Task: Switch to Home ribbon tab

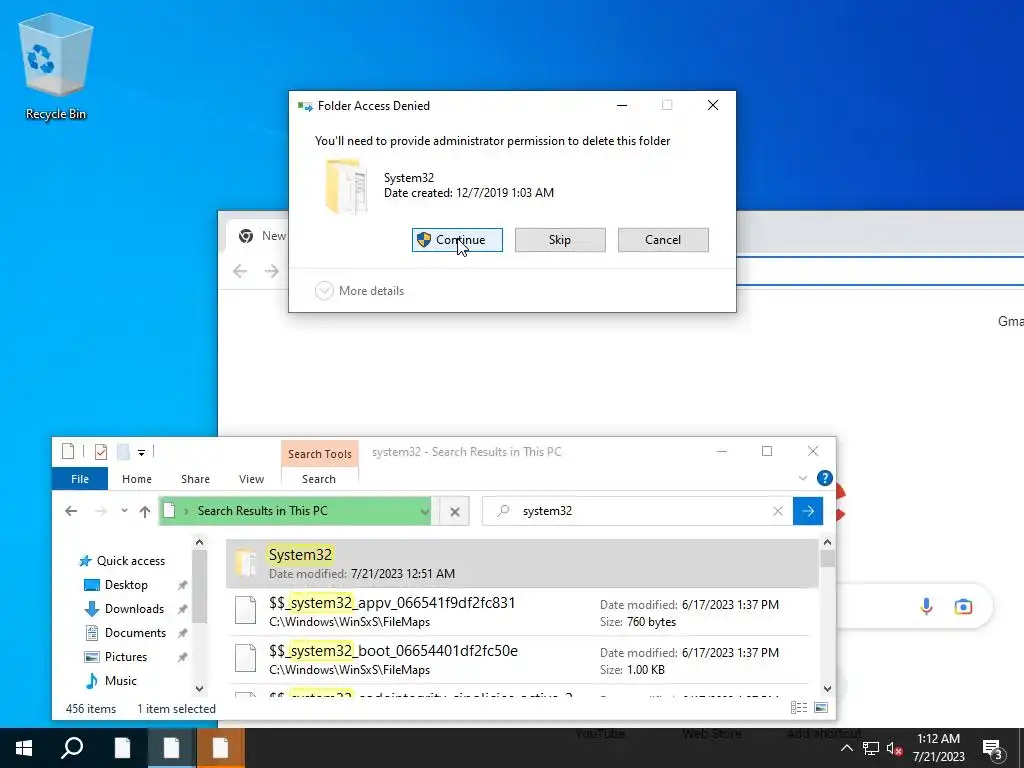Action: [136, 479]
